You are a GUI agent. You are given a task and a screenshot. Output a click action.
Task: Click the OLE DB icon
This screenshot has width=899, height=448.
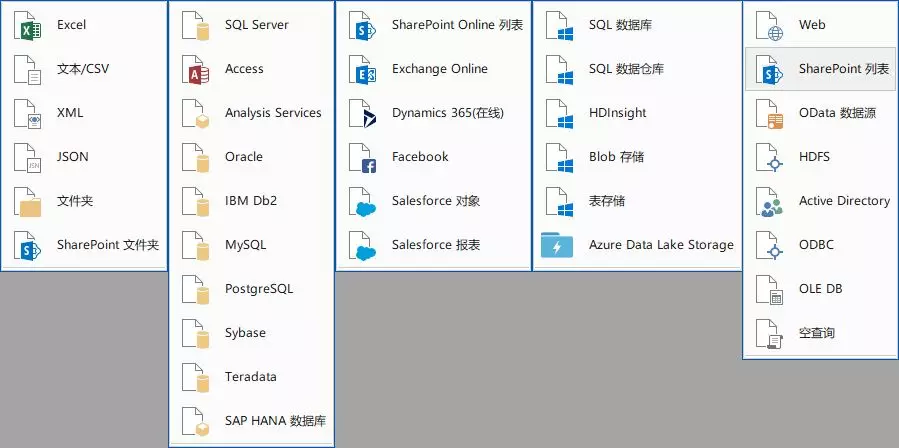click(769, 290)
